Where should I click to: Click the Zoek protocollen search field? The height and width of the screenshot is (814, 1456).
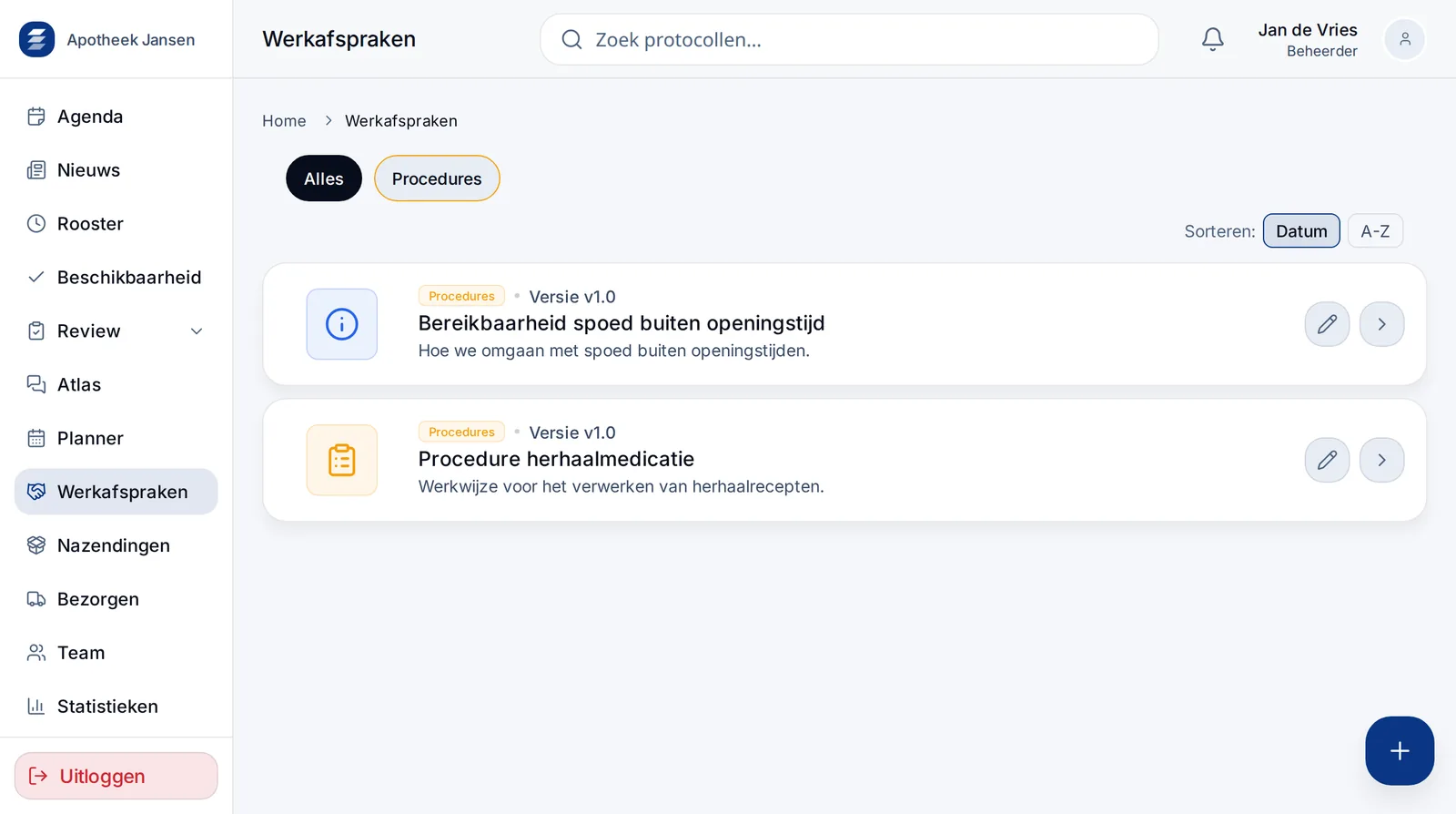tap(849, 39)
